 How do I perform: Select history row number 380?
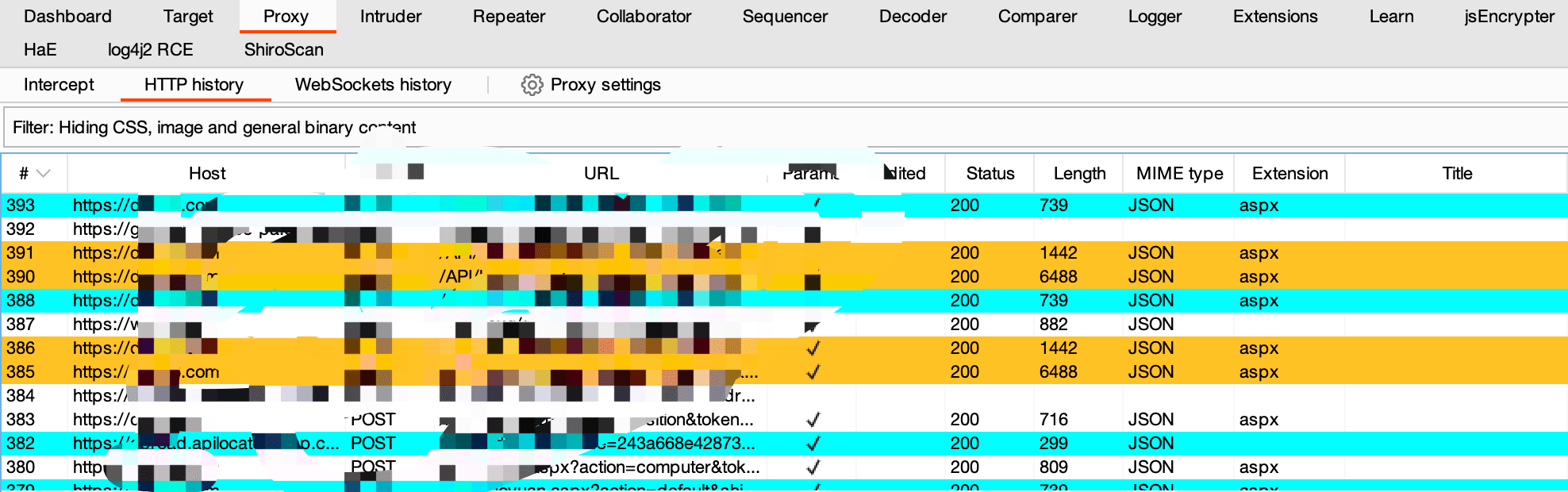point(784,467)
